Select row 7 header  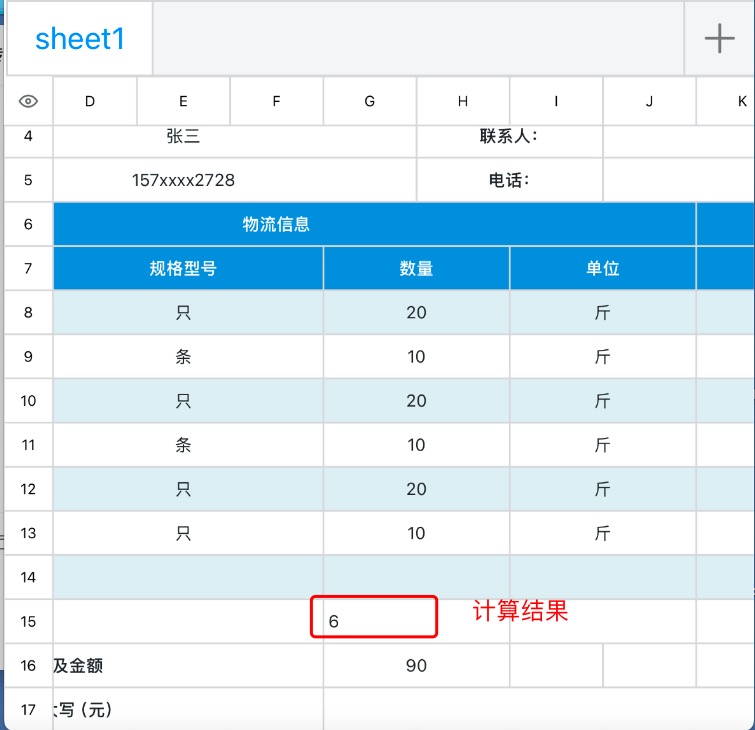pyautogui.click(x=28, y=268)
